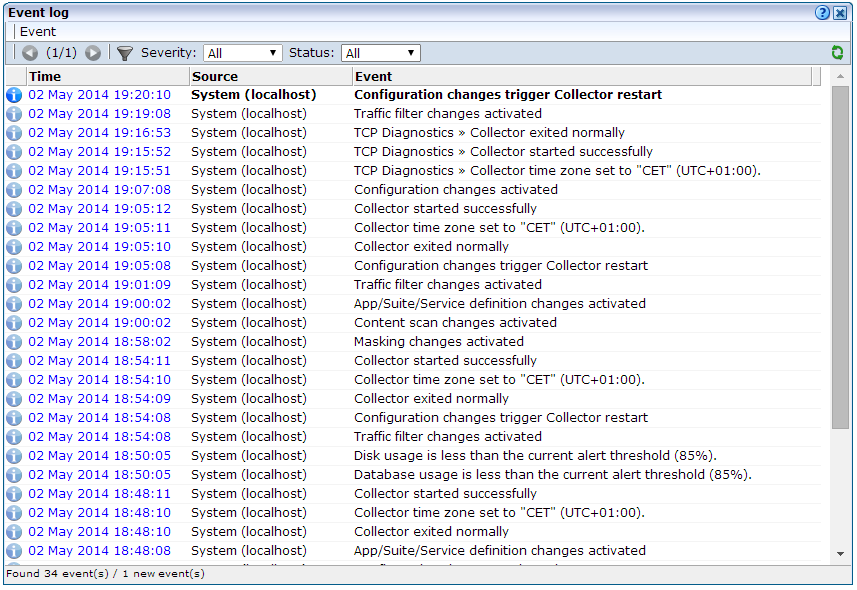
Task: Open the Event log help icon
Action: pos(822,13)
